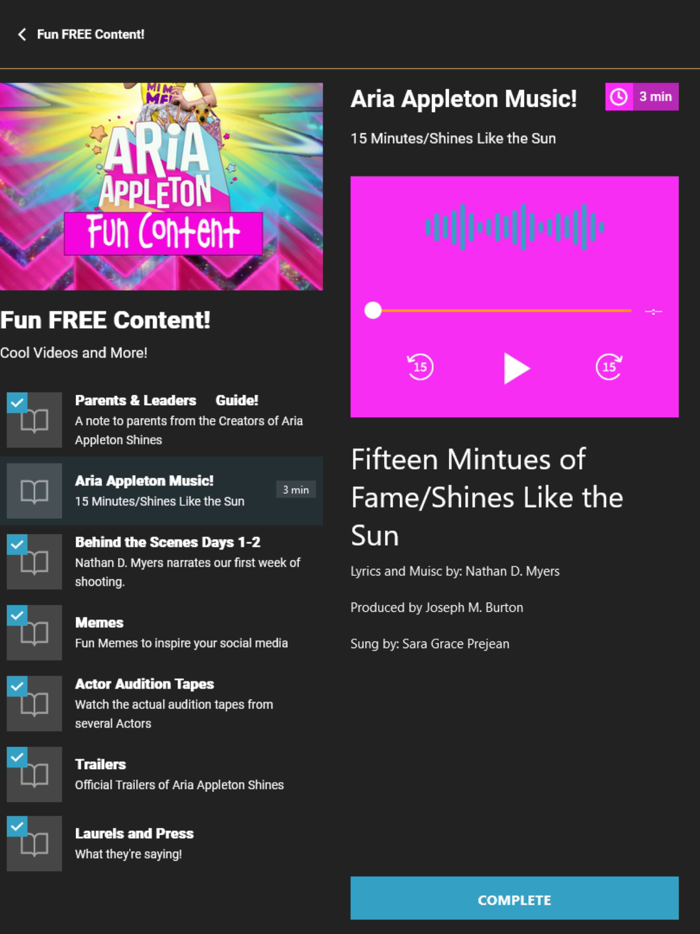The image size is (700, 934).
Task: Toggle the Actor Audition Tapes checkmark
Action: point(17,686)
